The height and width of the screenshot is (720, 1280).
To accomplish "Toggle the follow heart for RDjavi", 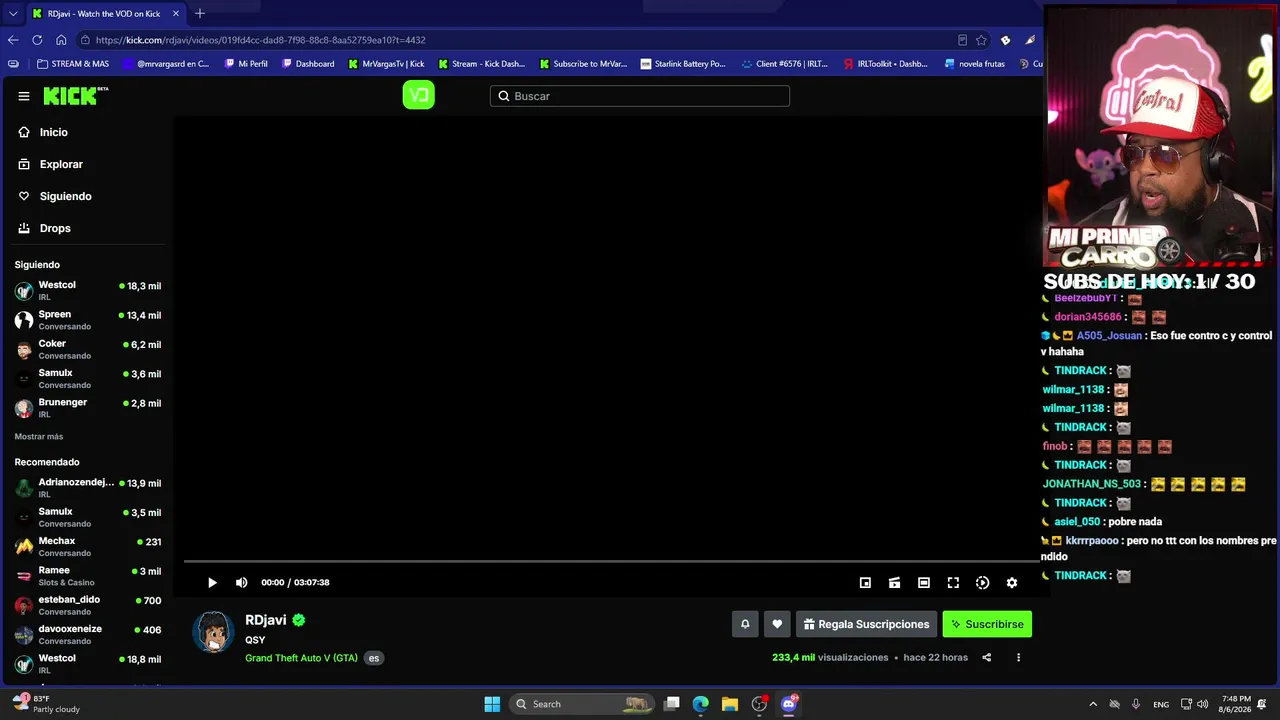I will (x=777, y=624).
